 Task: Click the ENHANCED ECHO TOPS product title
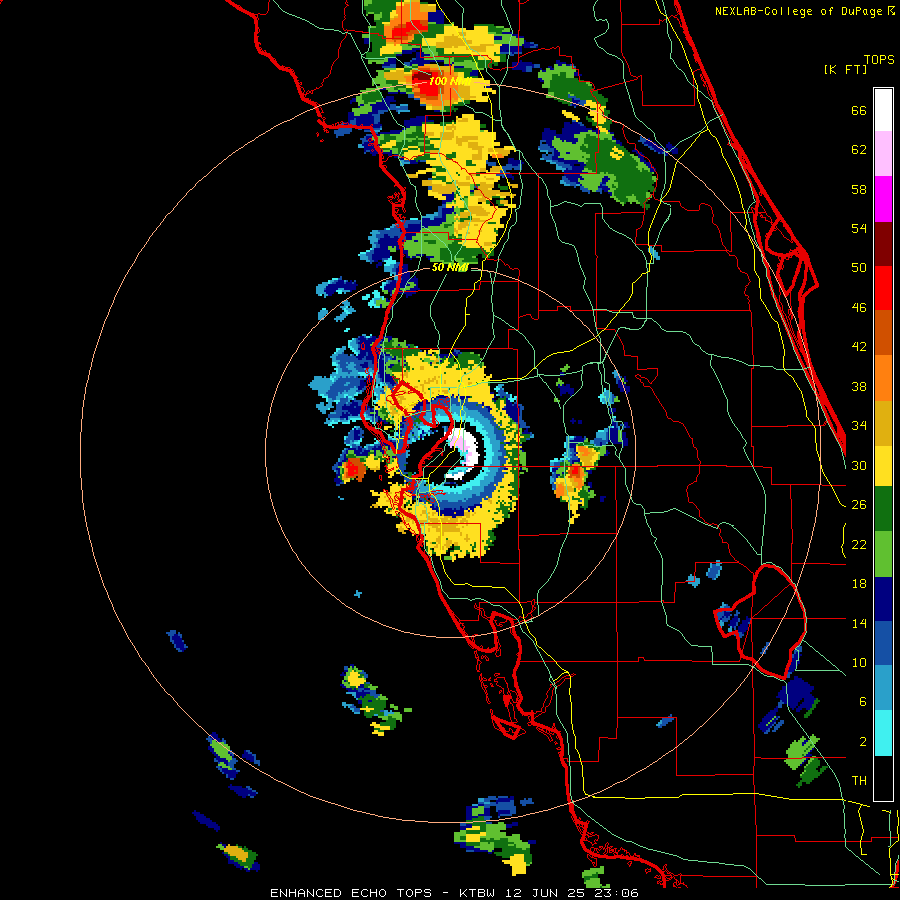point(351,893)
